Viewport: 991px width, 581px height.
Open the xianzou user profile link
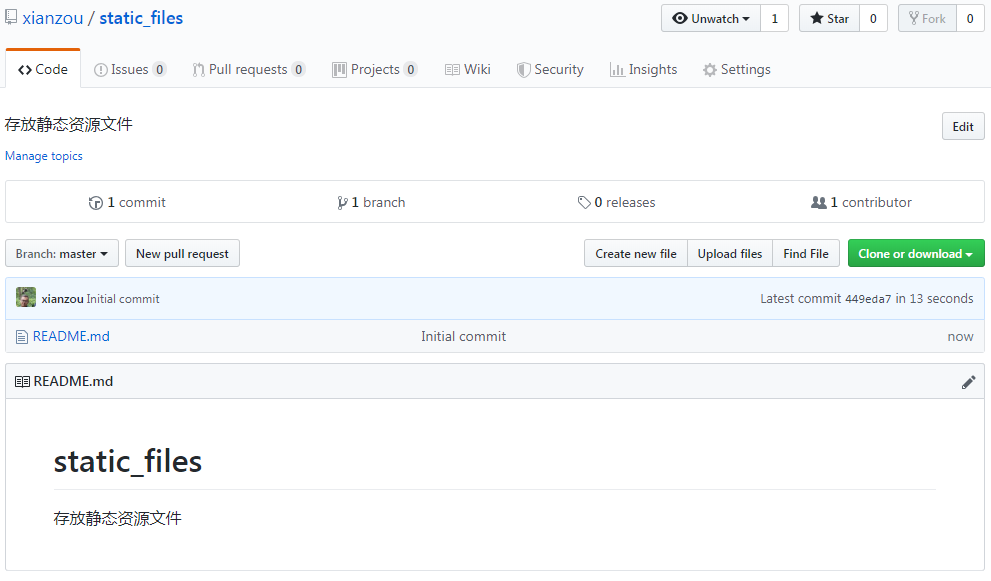53,18
